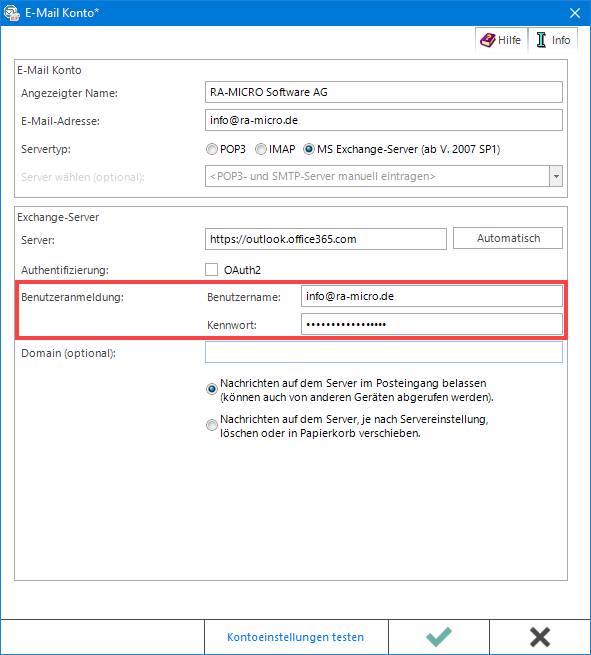This screenshot has width=591, height=655.
Task: Focus the Exchange Server URL field
Action: [326, 239]
